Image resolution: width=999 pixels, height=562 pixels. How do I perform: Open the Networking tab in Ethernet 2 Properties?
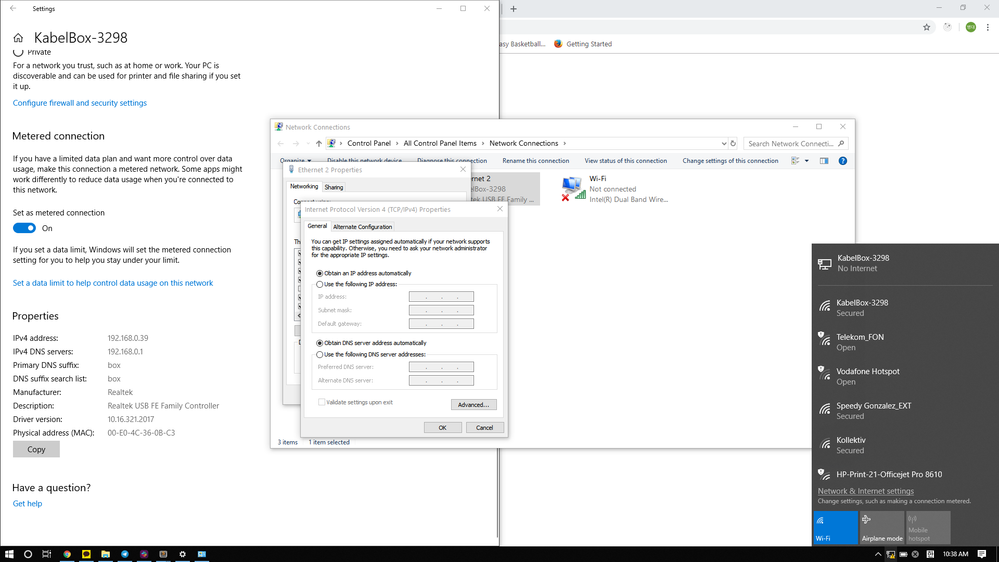click(304, 187)
